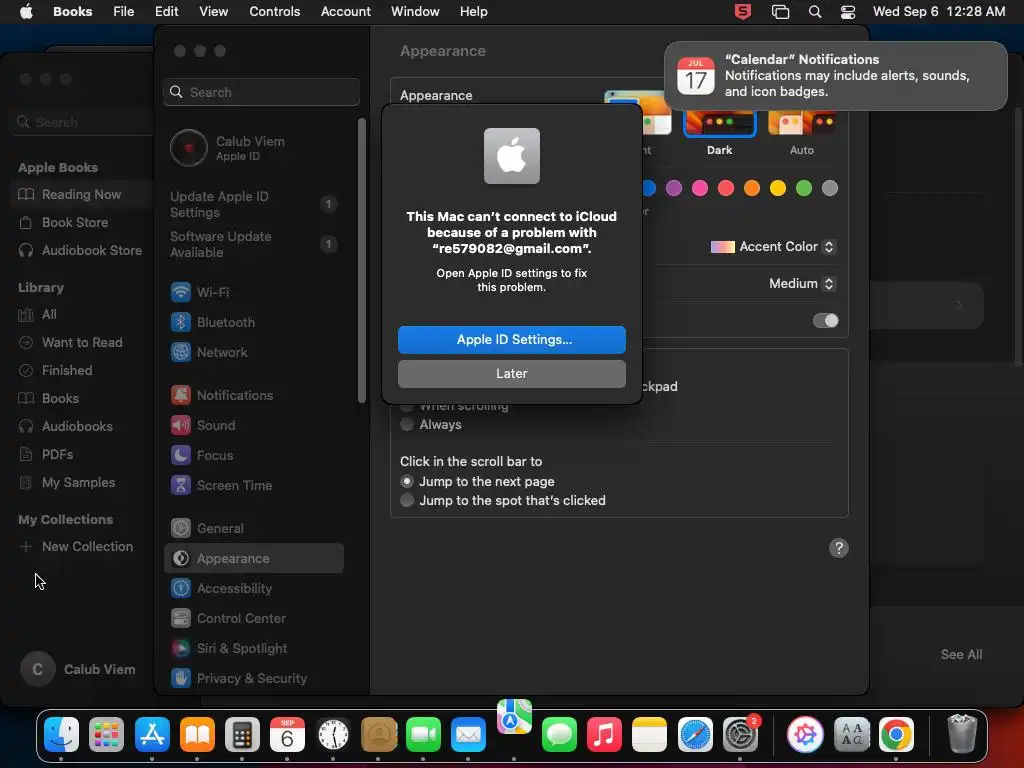Select the Auto appearance thumbnail
Image resolution: width=1024 pixels, height=768 pixels.
click(801, 123)
